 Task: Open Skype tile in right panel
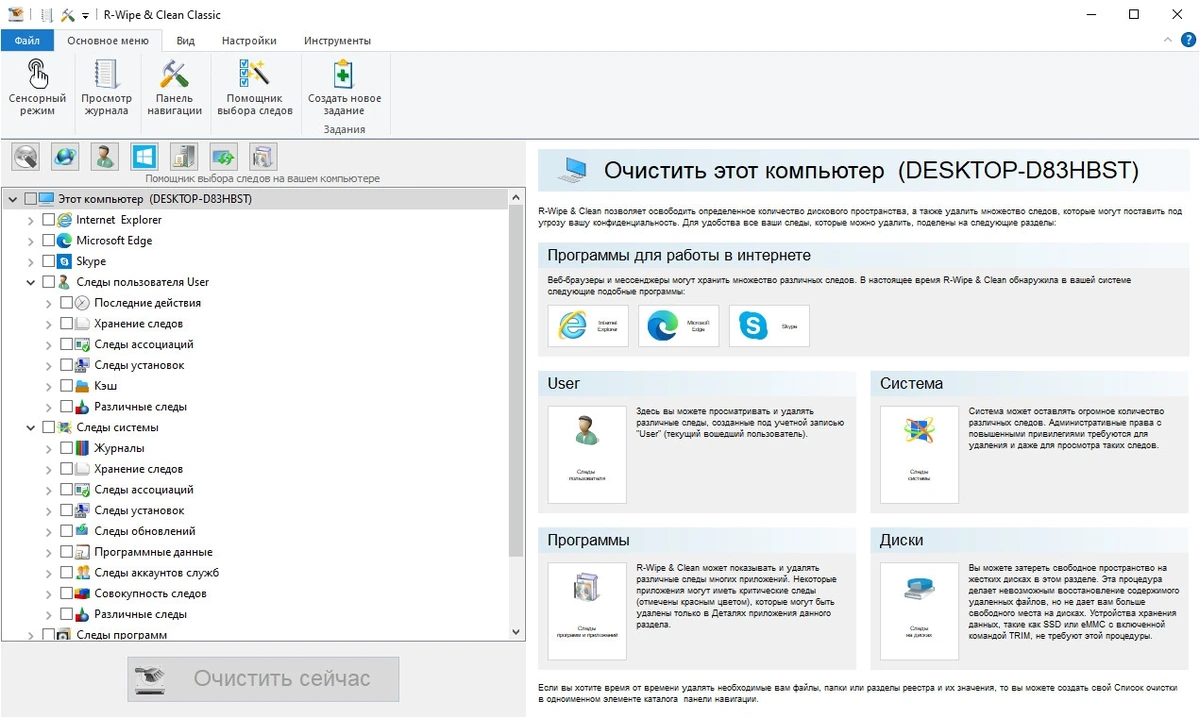(x=769, y=326)
